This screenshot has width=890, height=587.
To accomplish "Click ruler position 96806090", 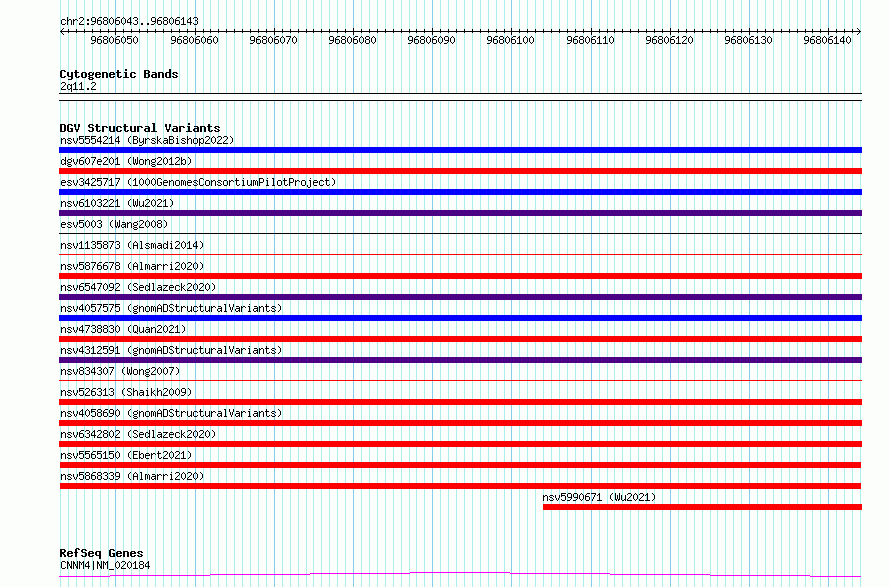I will pos(431,40).
